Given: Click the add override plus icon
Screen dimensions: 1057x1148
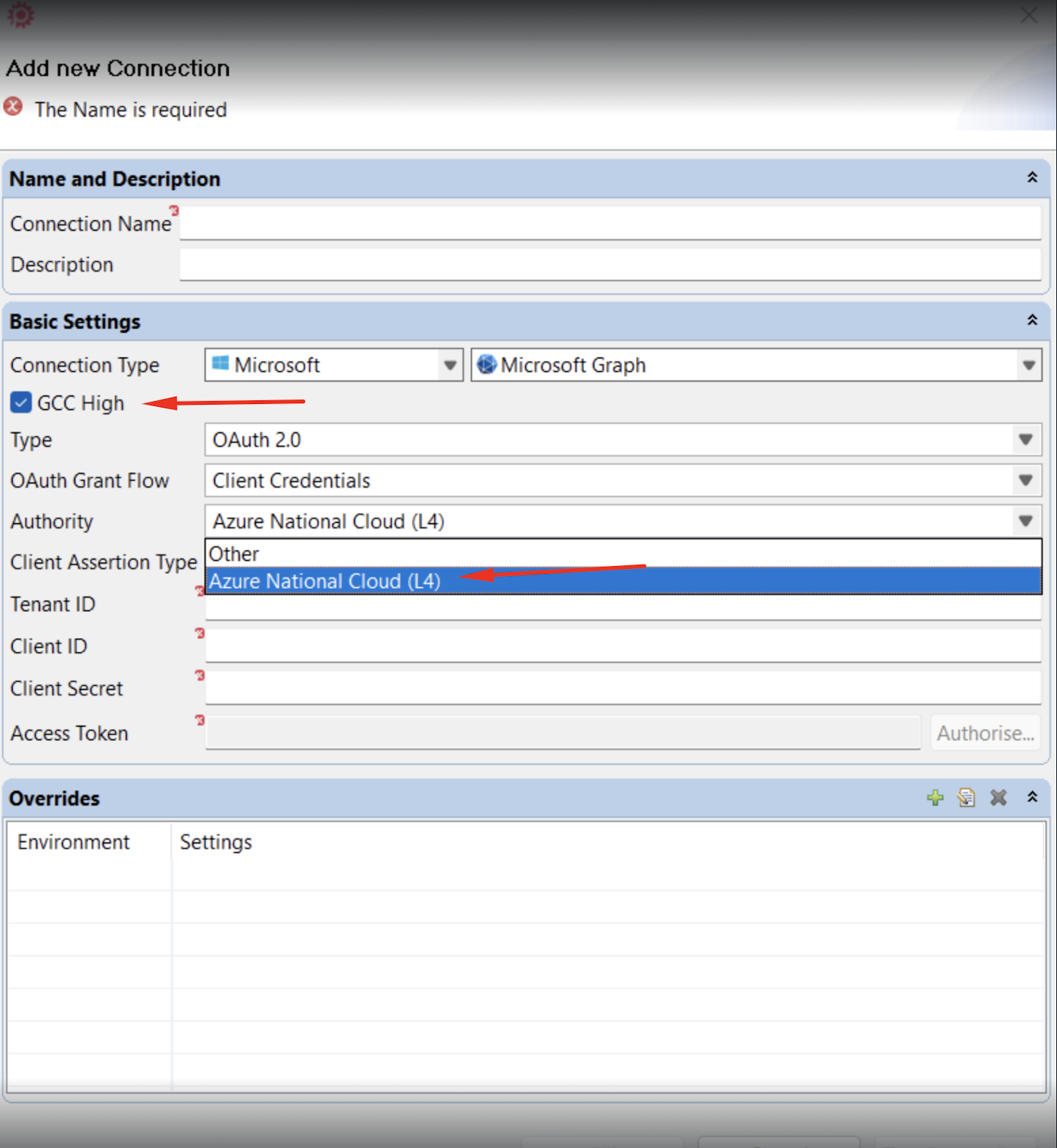Looking at the screenshot, I should pyautogui.click(x=935, y=798).
